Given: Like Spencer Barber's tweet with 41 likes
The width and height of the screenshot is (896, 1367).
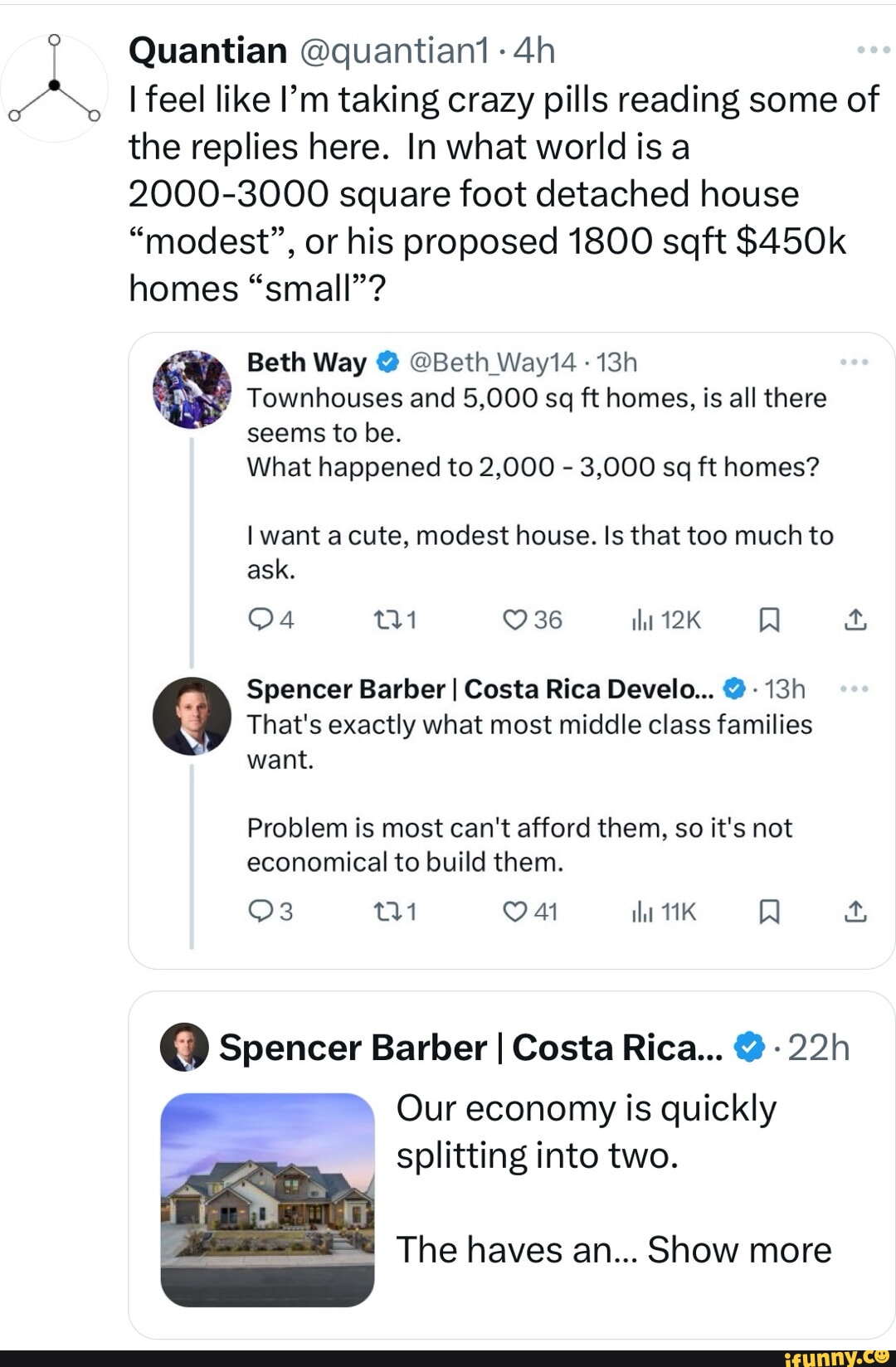Looking at the screenshot, I should pyautogui.click(x=515, y=912).
